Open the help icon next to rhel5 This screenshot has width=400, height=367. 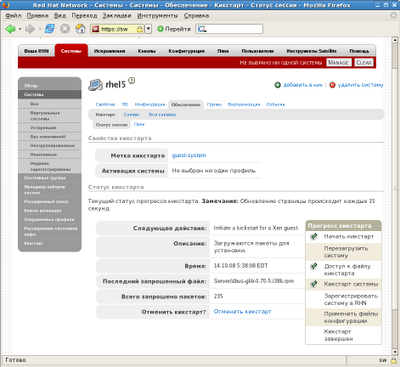[132, 80]
